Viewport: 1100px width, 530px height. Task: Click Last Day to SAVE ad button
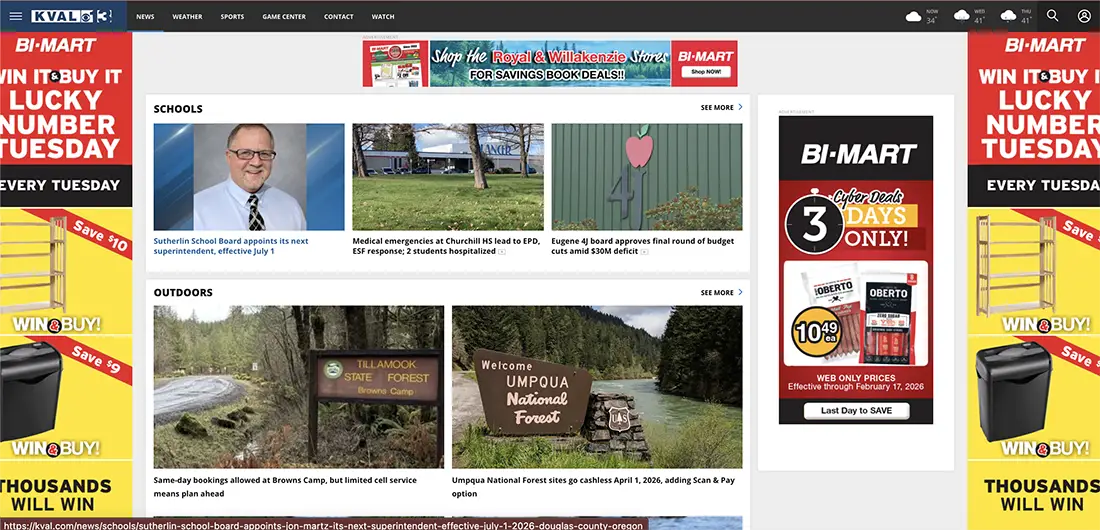tap(856, 411)
